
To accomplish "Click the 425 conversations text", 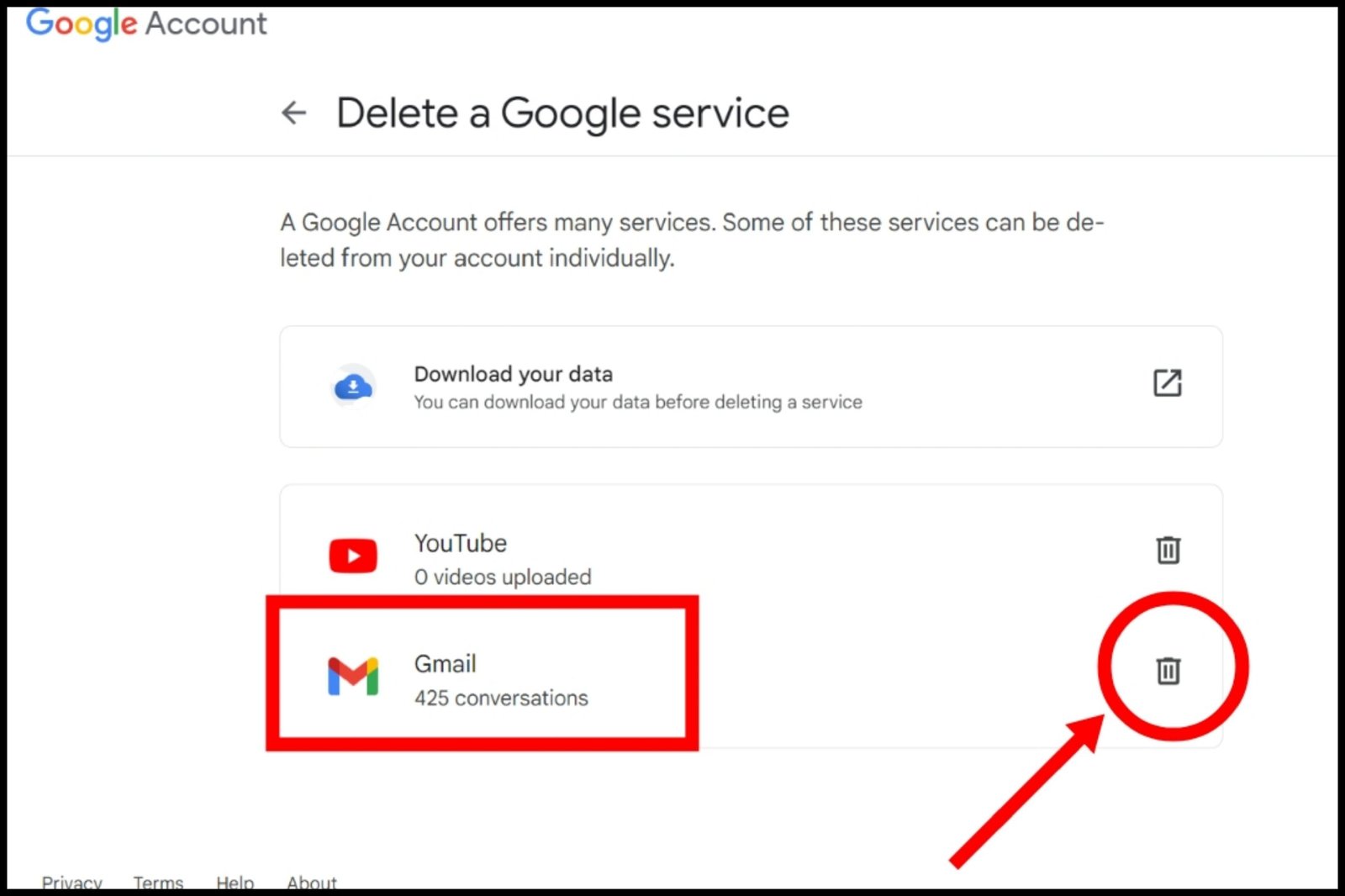I will [501, 698].
